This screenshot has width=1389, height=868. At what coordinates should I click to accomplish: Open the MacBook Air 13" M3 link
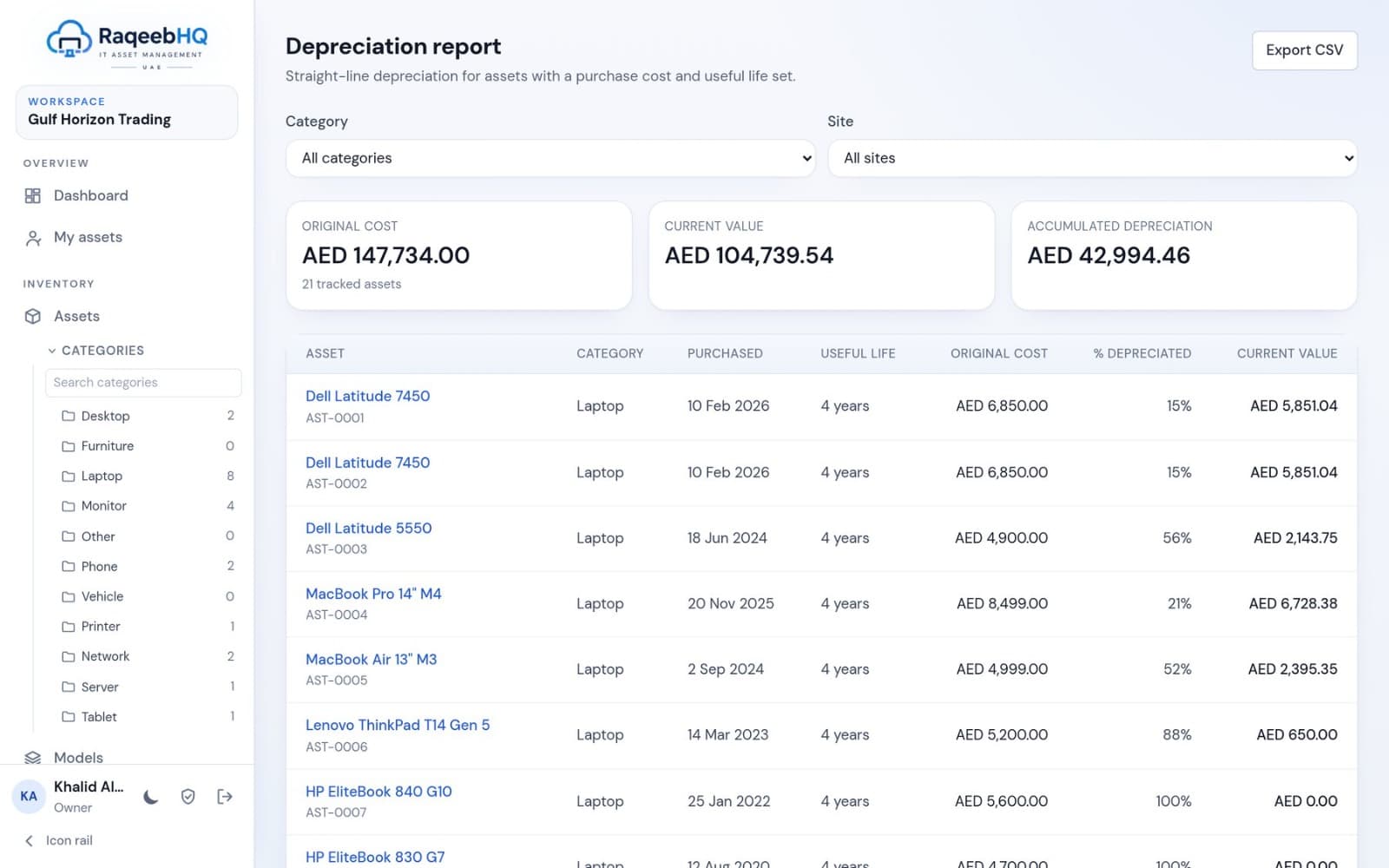(371, 660)
